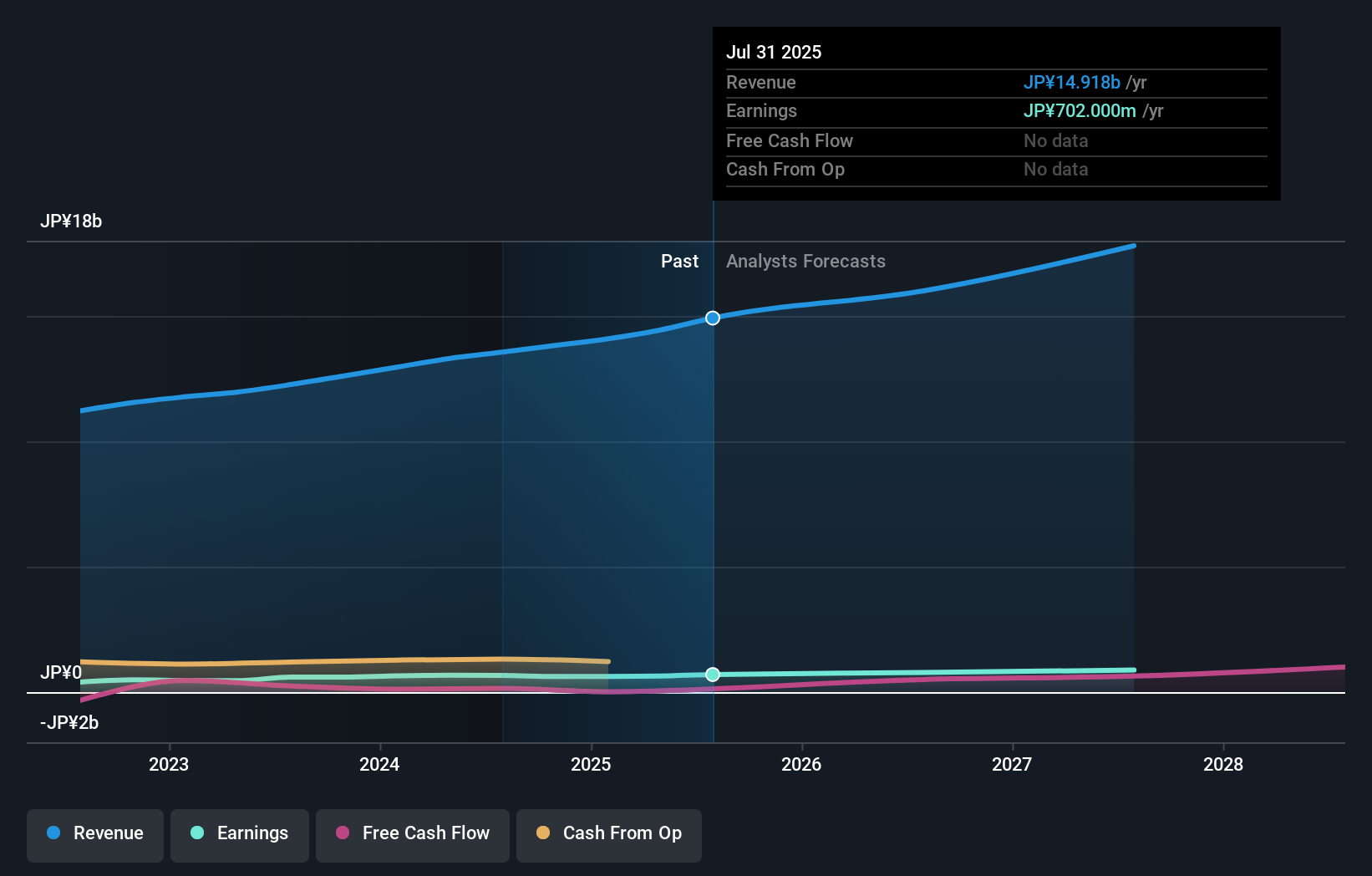1372x876 pixels.
Task: Switch to the Past section of the chart
Action: pyautogui.click(x=679, y=261)
